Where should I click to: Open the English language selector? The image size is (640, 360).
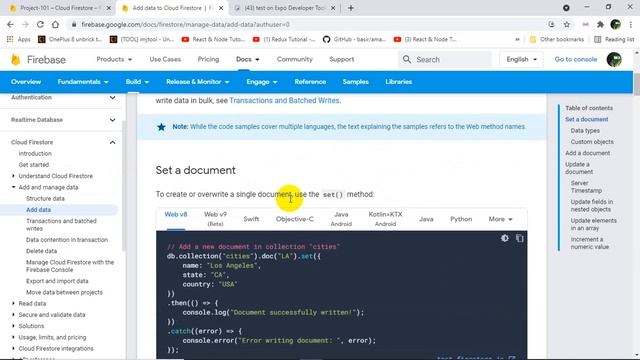[x=521, y=59]
